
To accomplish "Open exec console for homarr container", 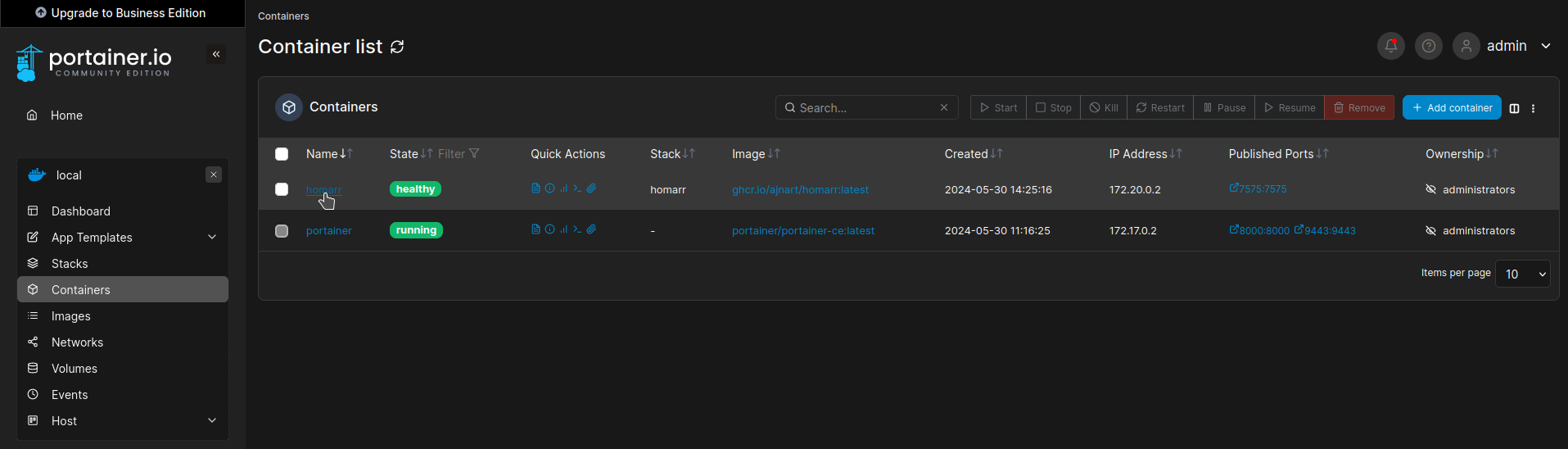I will pyautogui.click(x=577, y=188).
